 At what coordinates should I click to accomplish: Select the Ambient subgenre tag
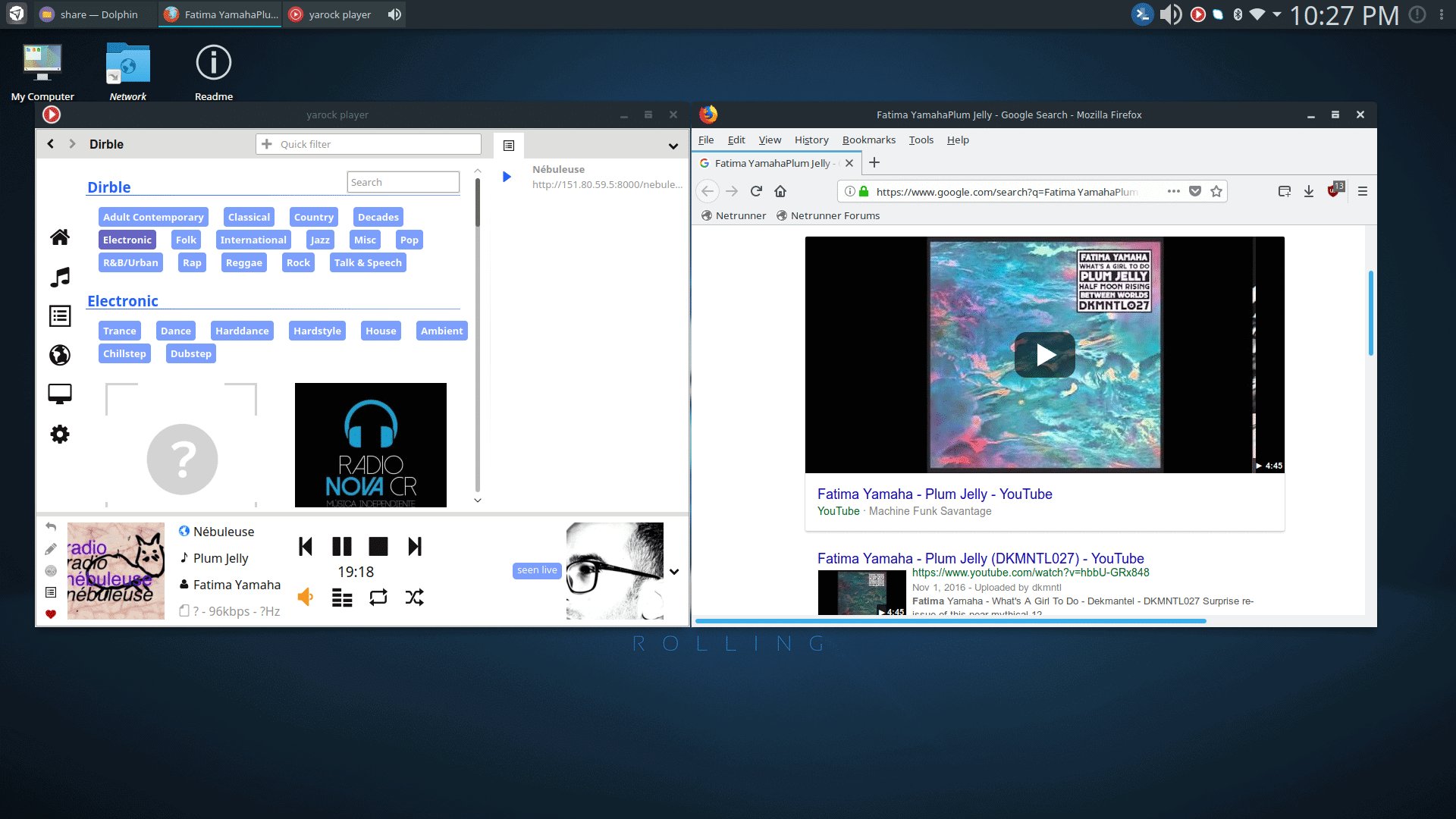click(441, 331)
